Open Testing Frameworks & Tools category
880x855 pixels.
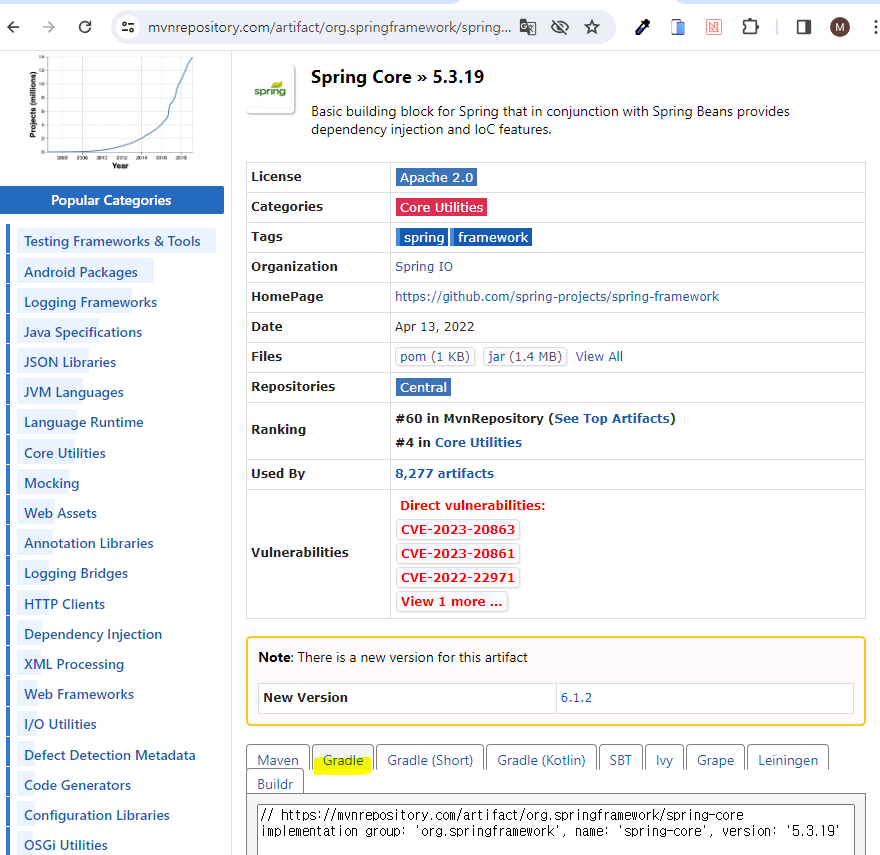point(112,241)
